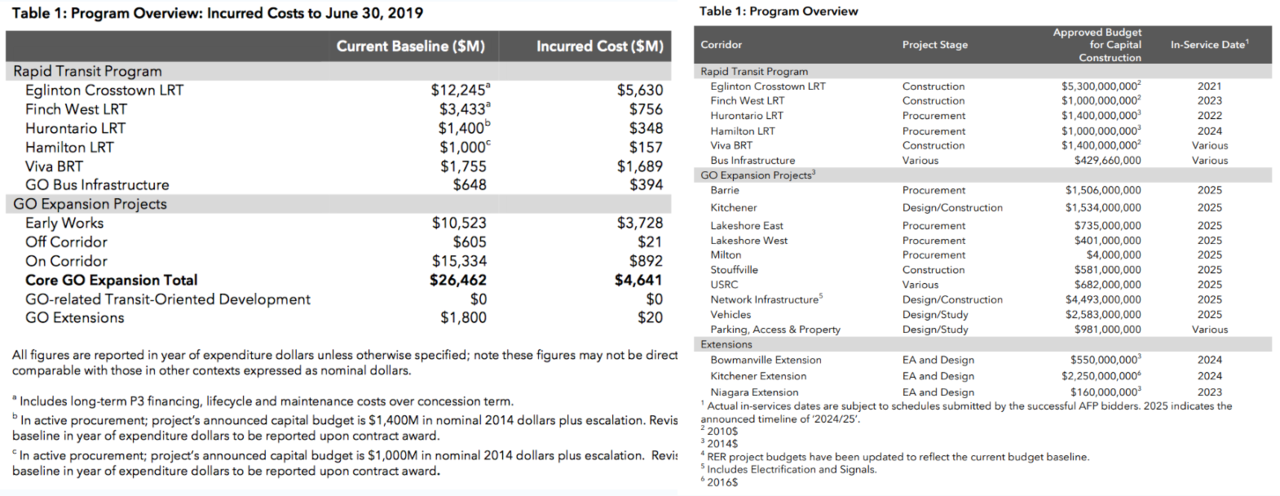
Task: Click the 'Early Works' row label
Action: point(64,223)
